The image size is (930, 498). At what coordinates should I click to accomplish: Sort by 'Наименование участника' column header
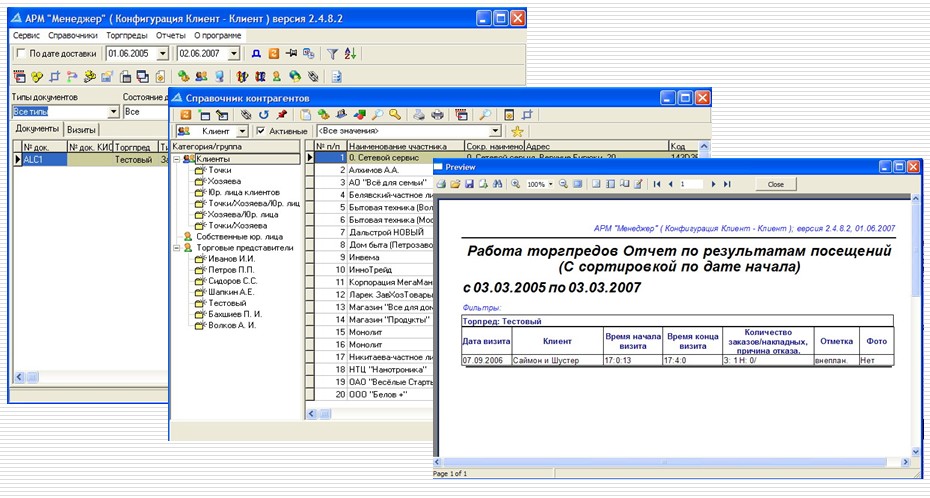click(405, 146)
